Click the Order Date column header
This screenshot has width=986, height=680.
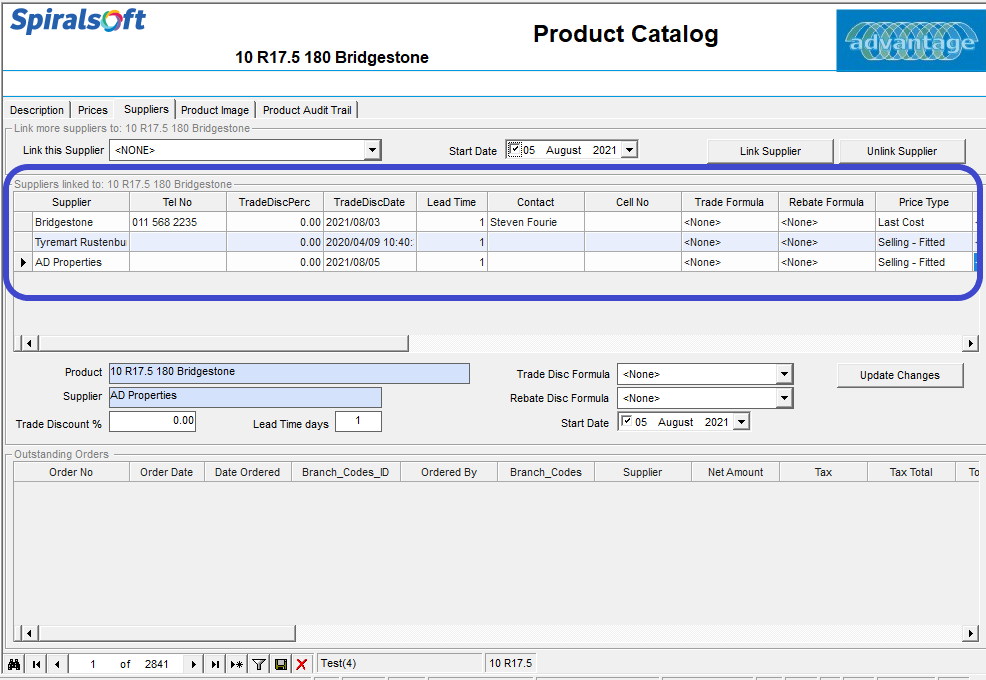167,472
